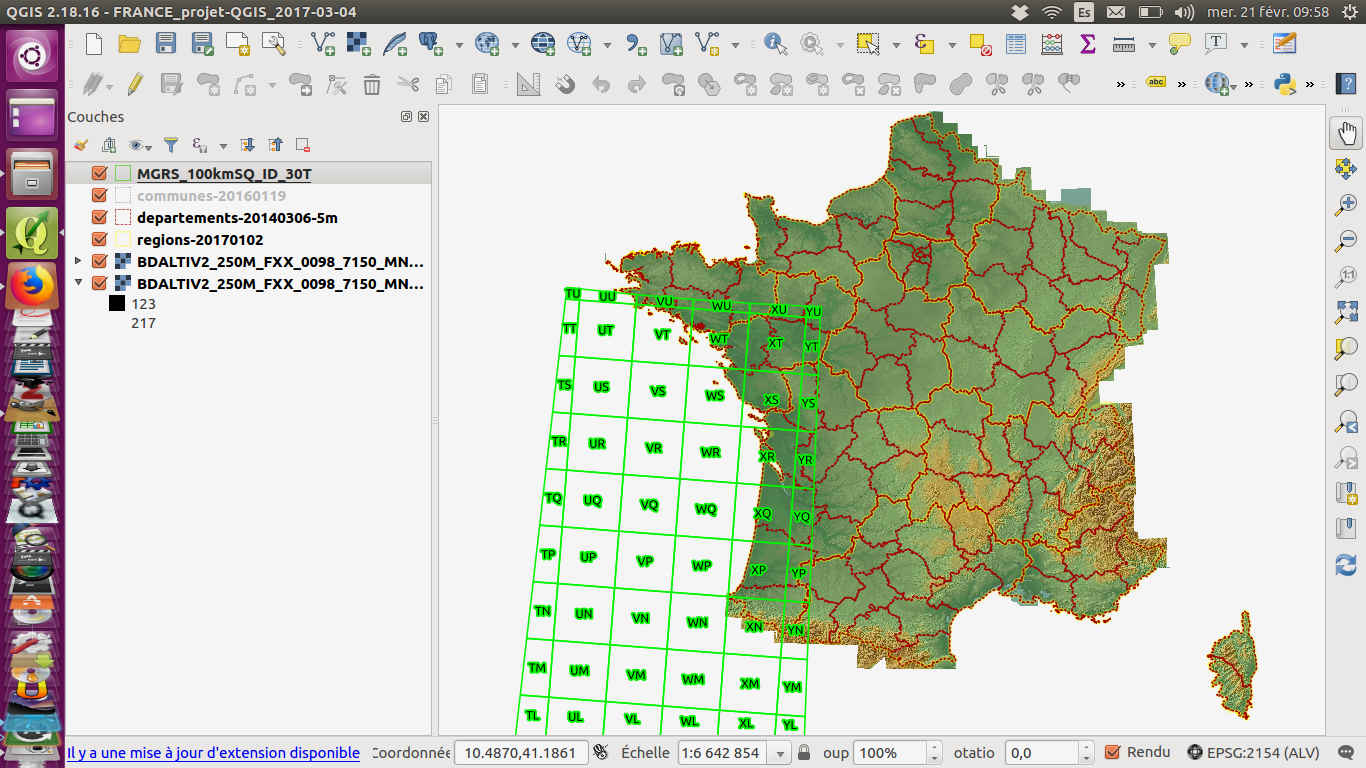Uncheck the MGRS_100kmSQ_ID_30T layer

tap(99, 173)
